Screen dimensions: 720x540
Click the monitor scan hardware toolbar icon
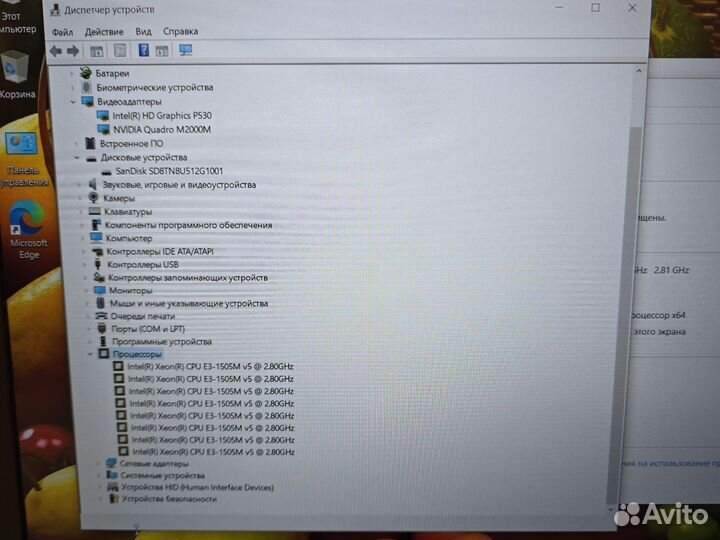[186, 50]
